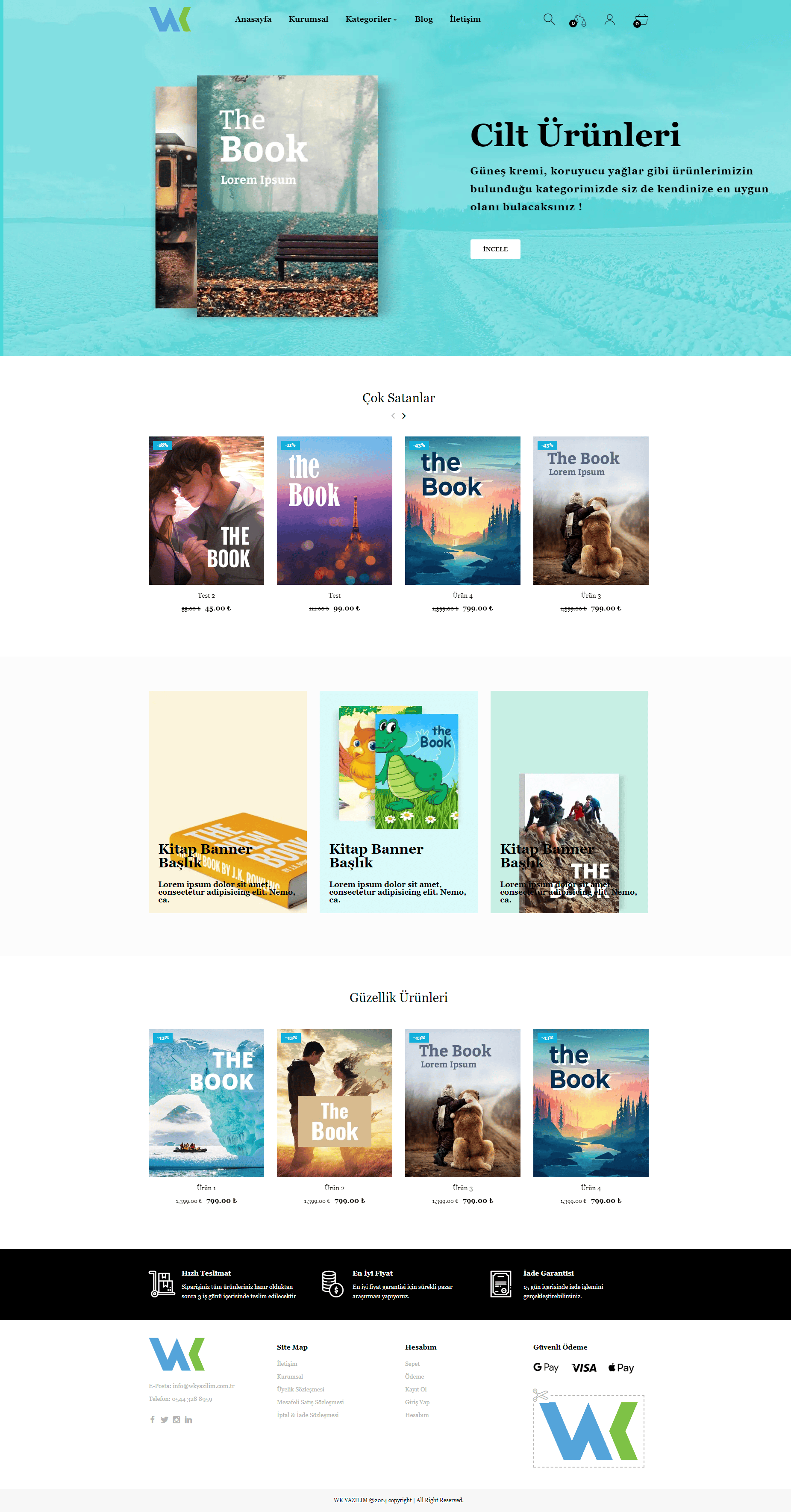Image resolution: width=791 pixels, height=1512 pixels.
Task: Open the Blog menu item
Action: pyautogui.click(x=423, y=19)
